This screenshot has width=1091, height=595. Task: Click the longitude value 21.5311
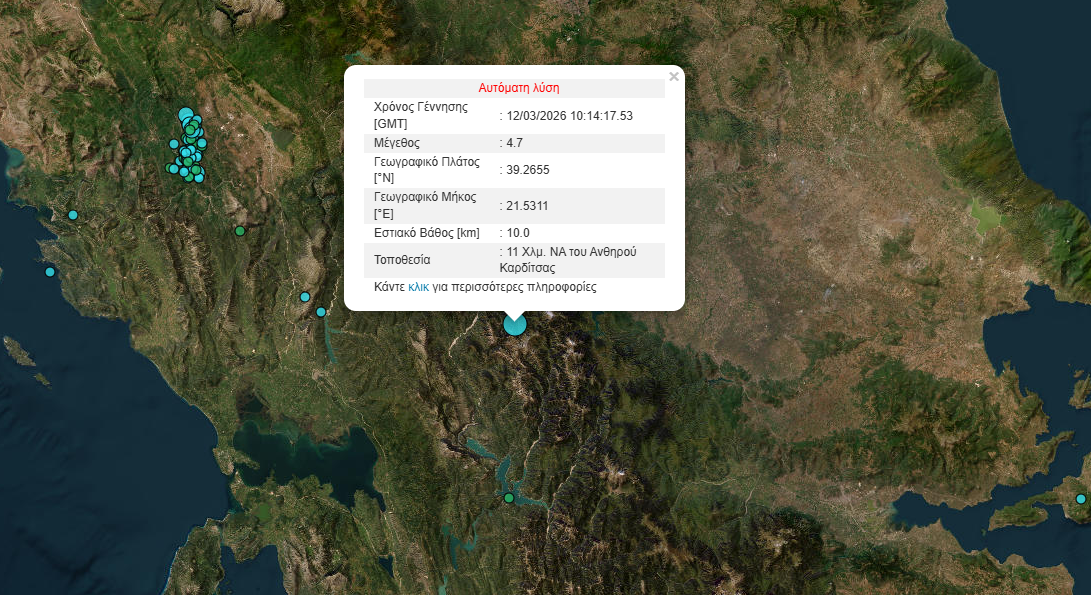[x=527, y=206]
